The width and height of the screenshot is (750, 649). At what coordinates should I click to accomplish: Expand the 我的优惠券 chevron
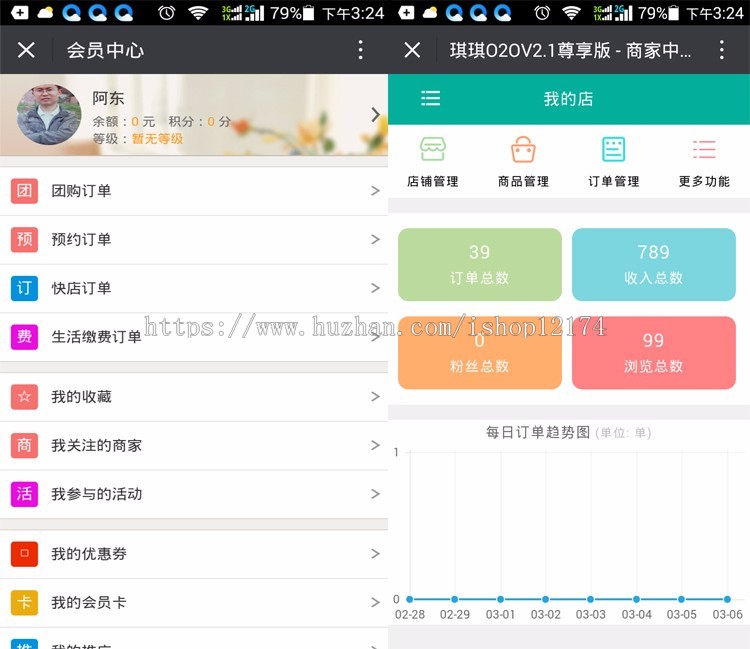point(375,554)
